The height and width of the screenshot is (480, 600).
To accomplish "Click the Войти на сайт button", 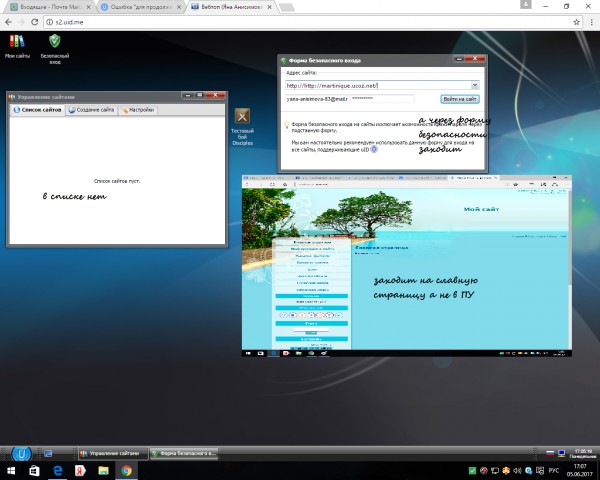I will pyautogui.click(x=460, y=99).
